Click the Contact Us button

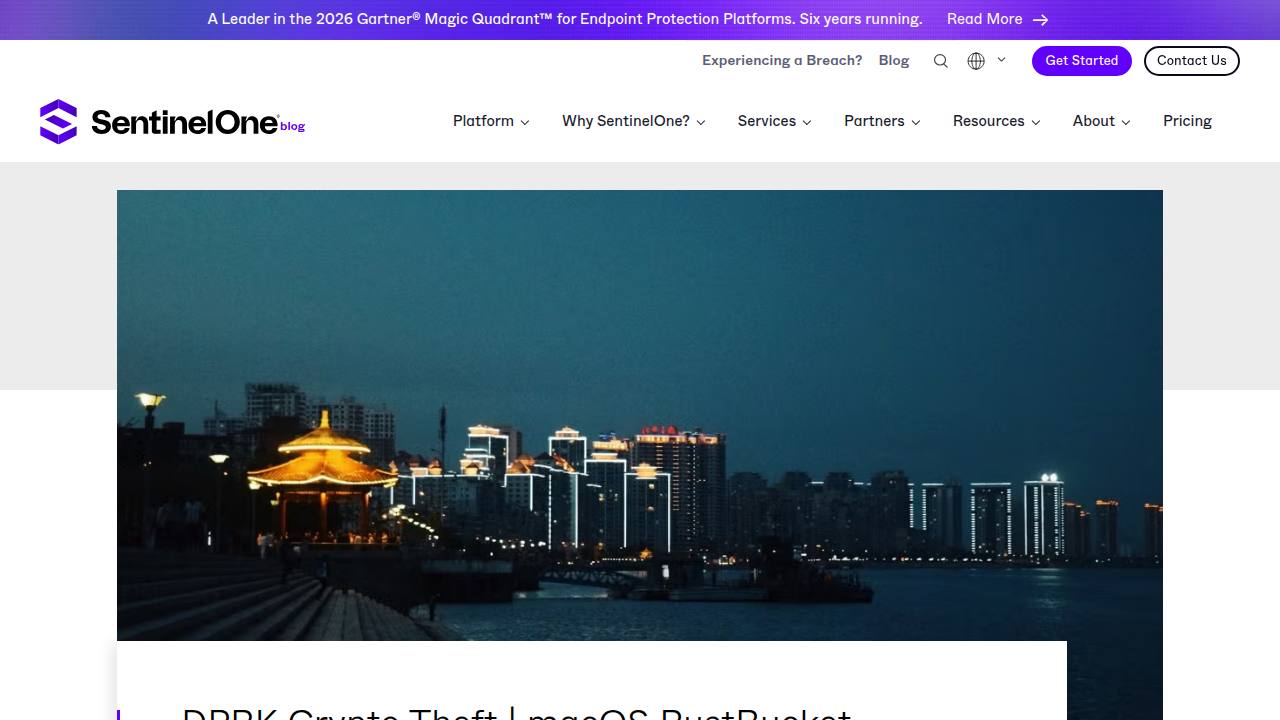[x=1192, y=61]
